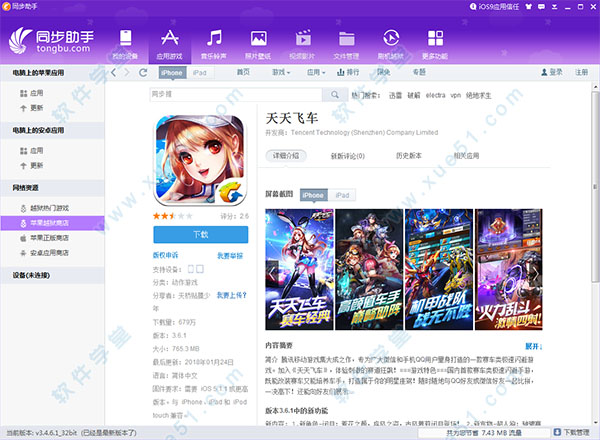Viewport: 600px width, 440px height.
Task: Open 照片壁纸 photo wallpaper section
Action: tap(259, 43)
